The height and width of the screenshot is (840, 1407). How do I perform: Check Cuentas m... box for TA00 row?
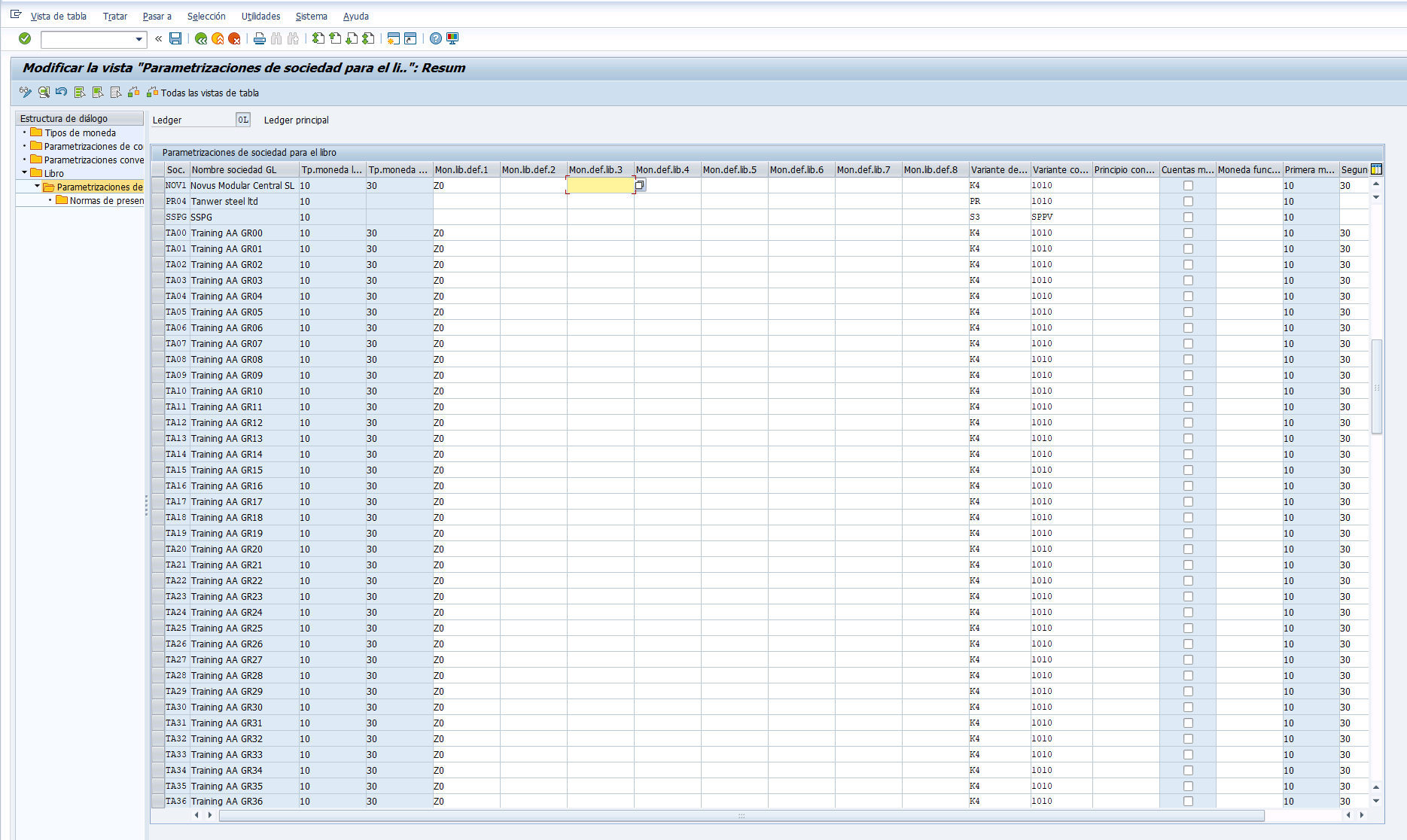[1188, 233]
